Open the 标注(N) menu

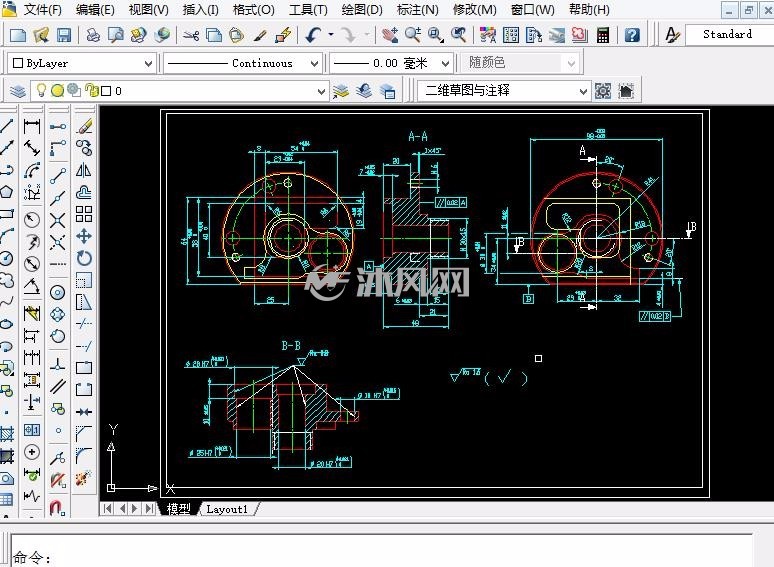click(x=418, y=9)
